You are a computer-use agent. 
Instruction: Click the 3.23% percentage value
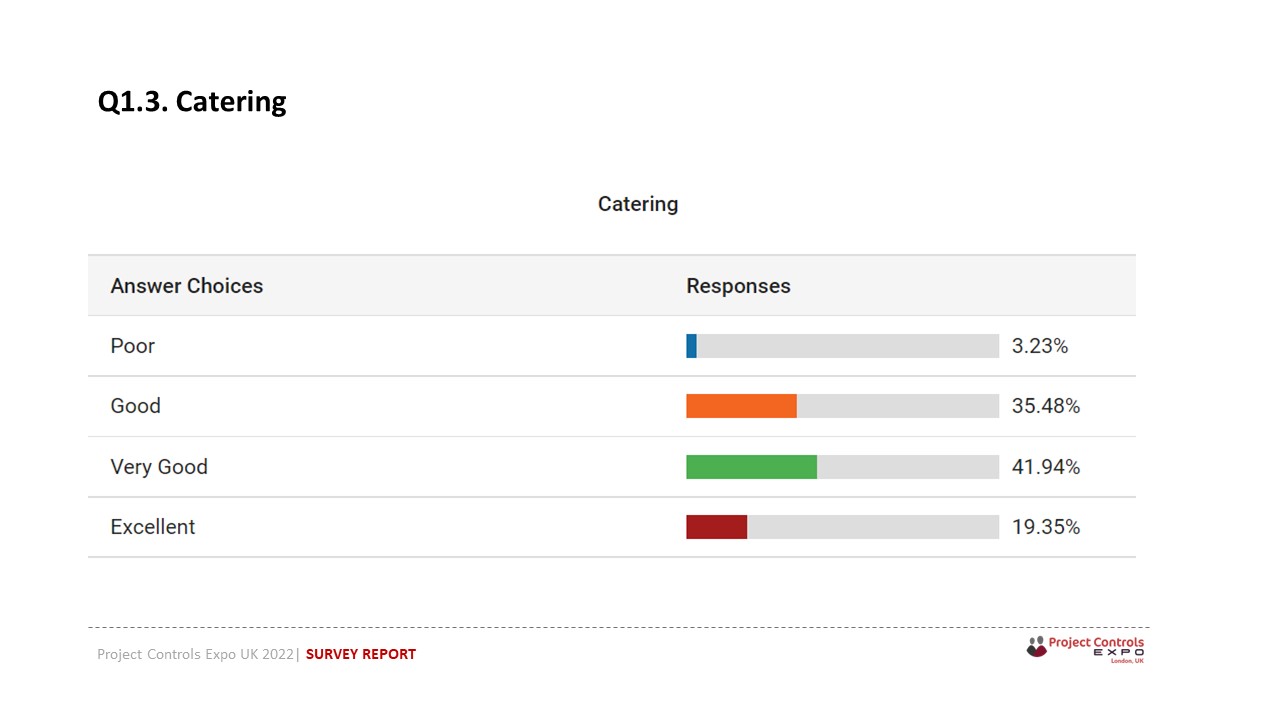[x=1040, y=346]
